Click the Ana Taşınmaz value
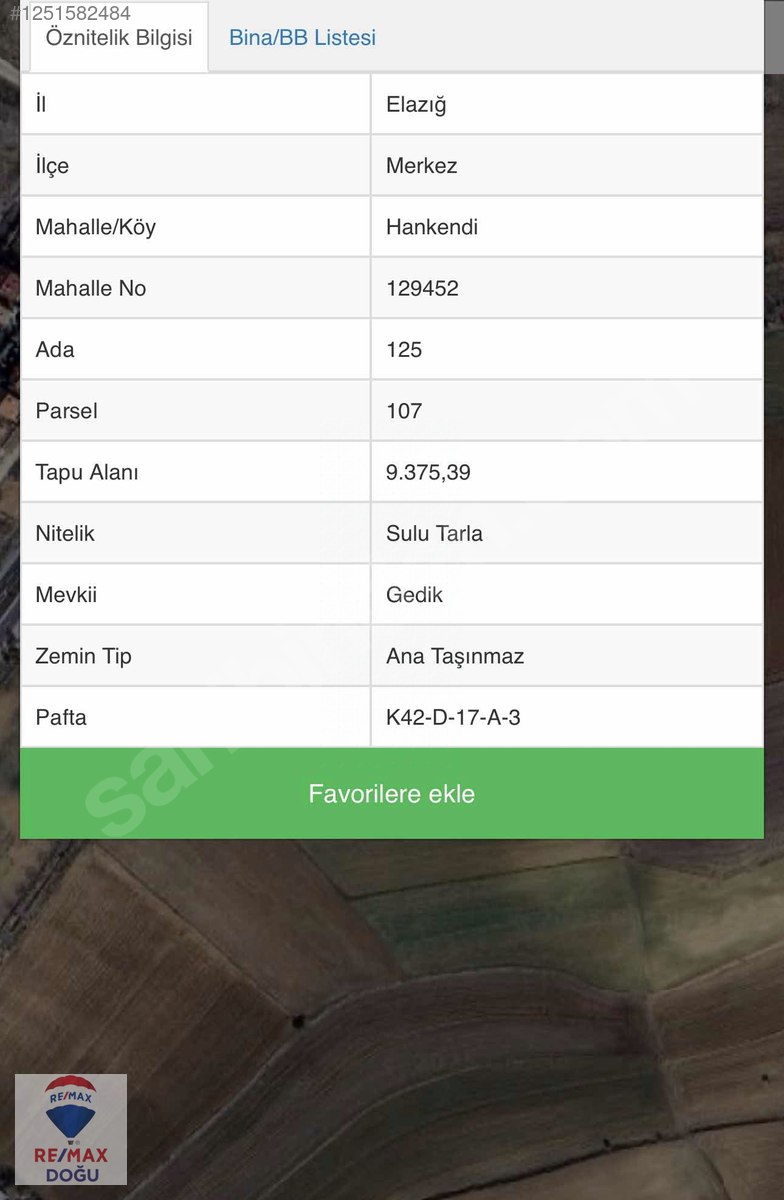The width and height of the screenshot is (784, 1200). 455,657
